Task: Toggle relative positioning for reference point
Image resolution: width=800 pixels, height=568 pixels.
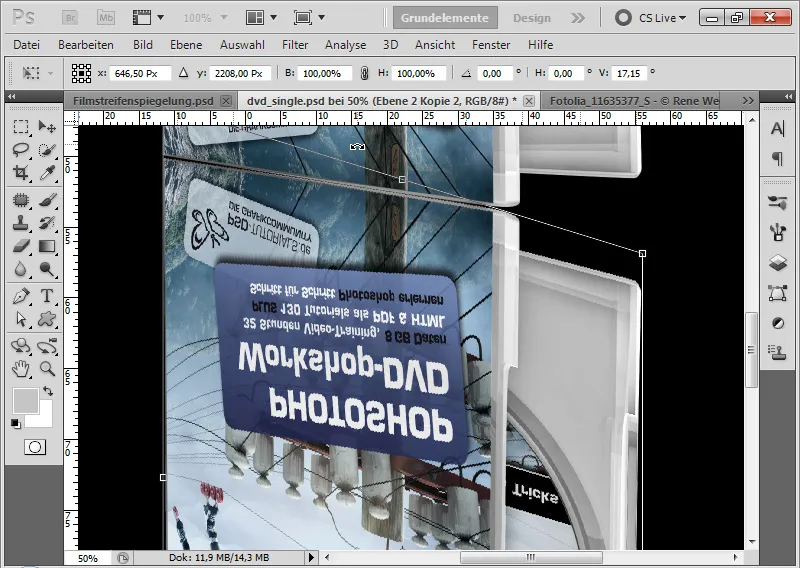Action: click(184, 73)
